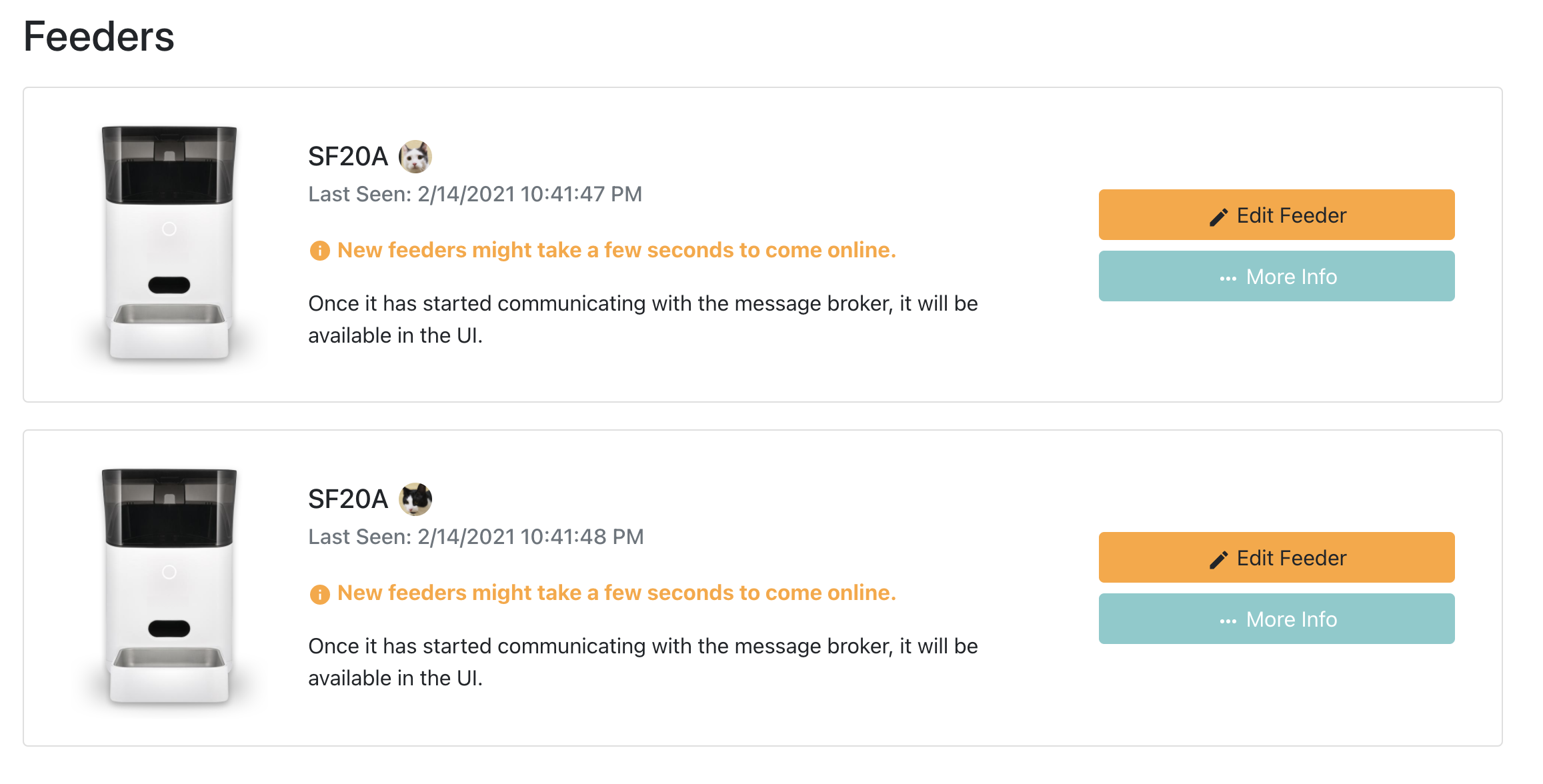Select the second SF20A feeder title
The image size is (1543, 784).
click(348, 498)
